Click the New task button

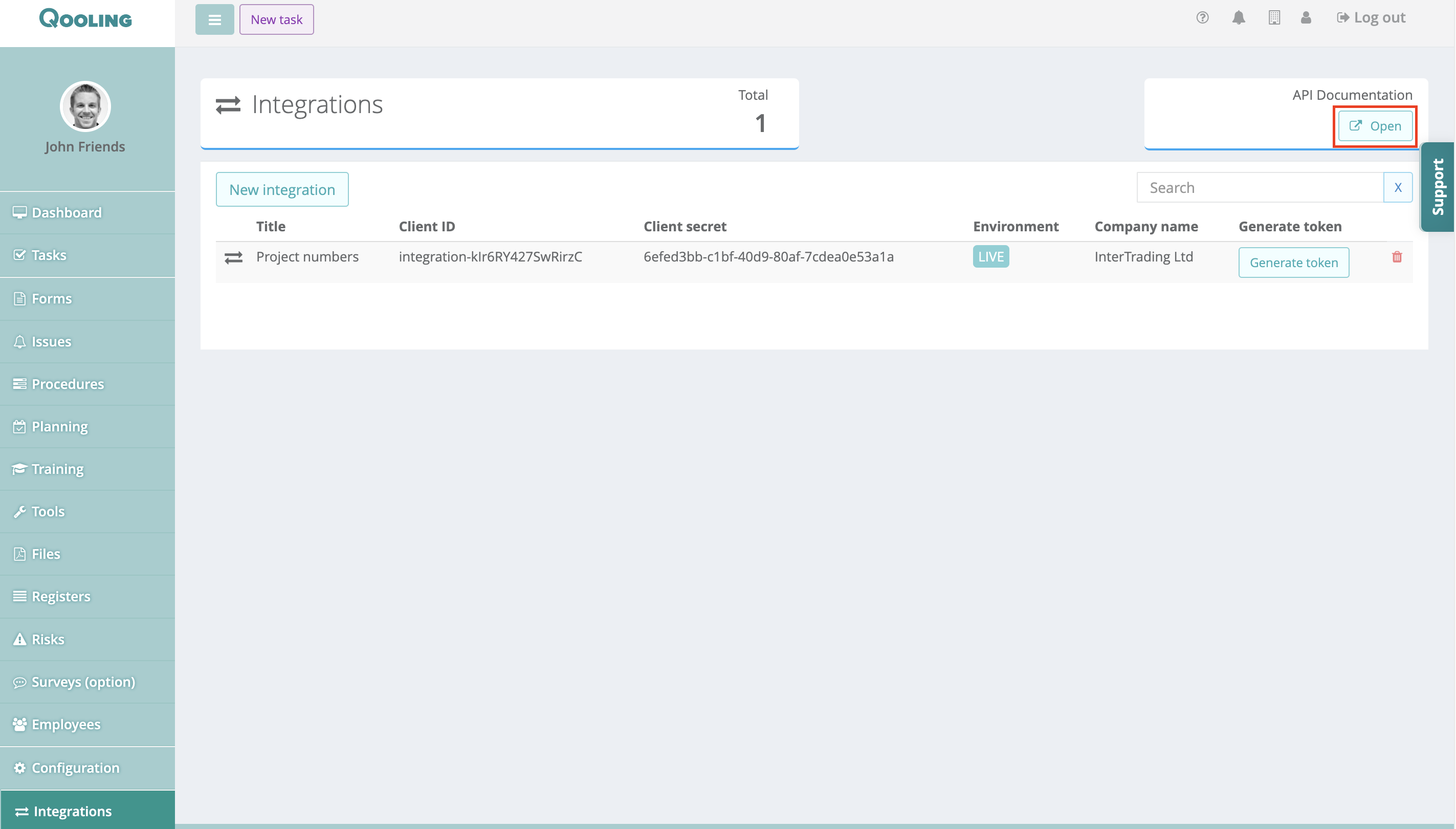click(276, 20)
